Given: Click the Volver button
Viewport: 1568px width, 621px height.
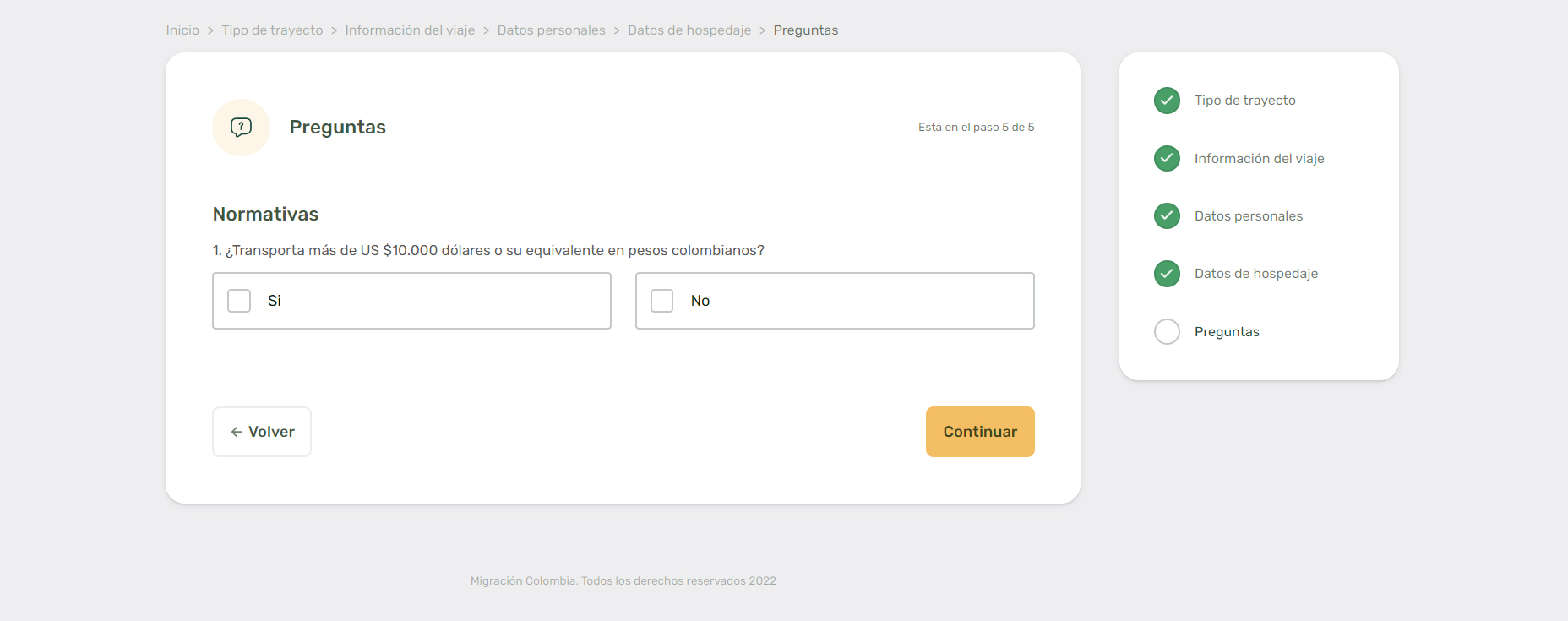Looking at the screenshot, I should [x=262, y=432].
